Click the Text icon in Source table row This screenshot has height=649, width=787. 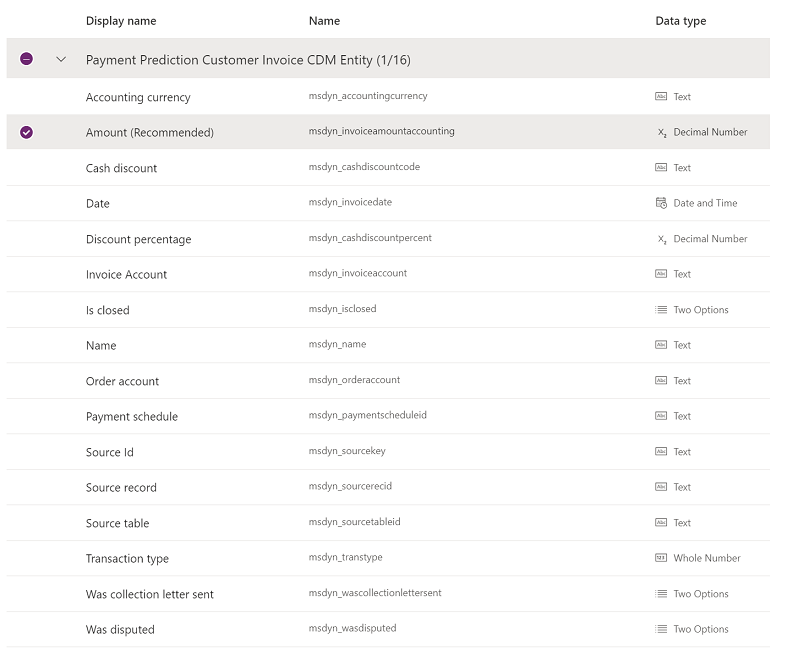pyautogui.click(x=661, y=523)
